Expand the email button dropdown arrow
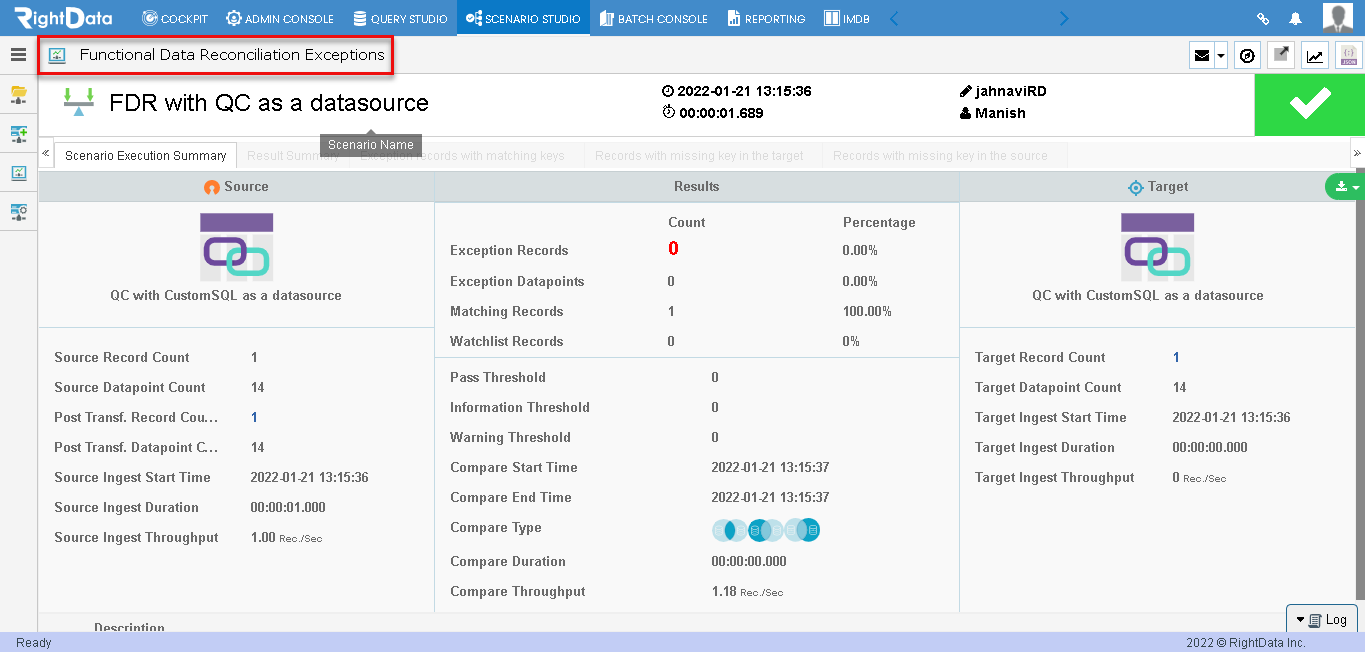Screen dimensions: 1365x652 tap(1221, 56)
